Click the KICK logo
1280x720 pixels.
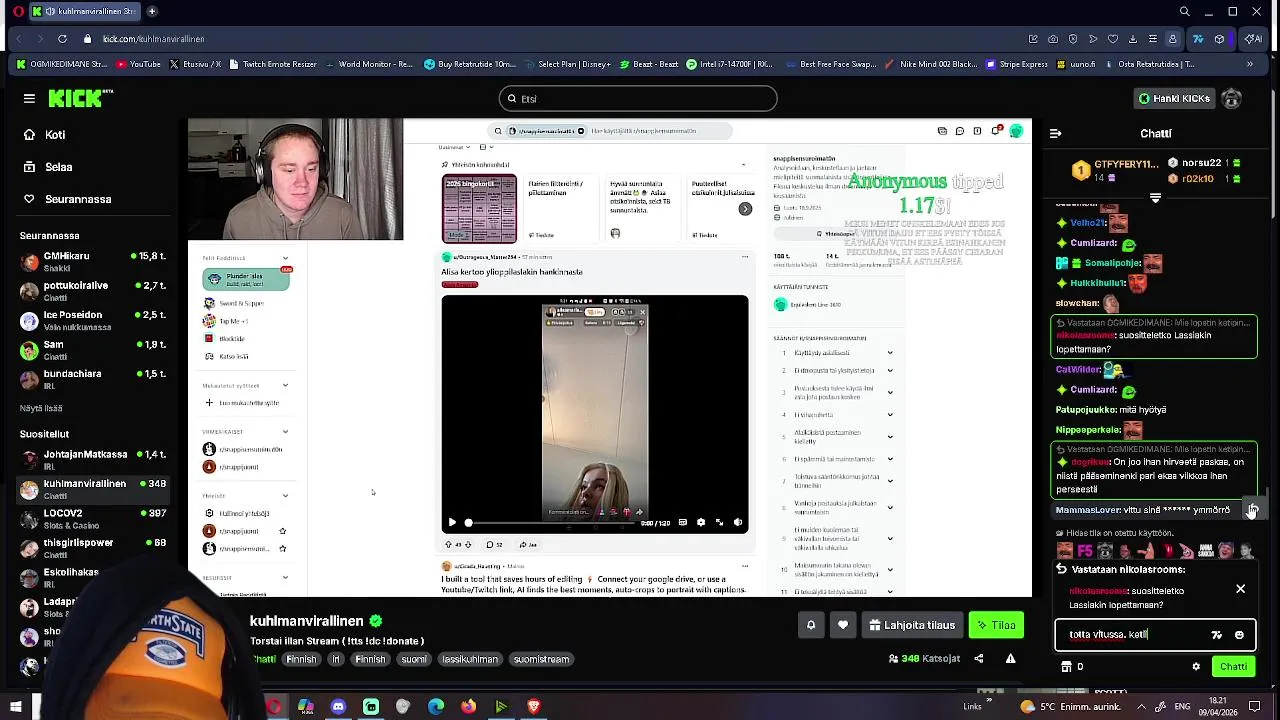coord(81,98)
